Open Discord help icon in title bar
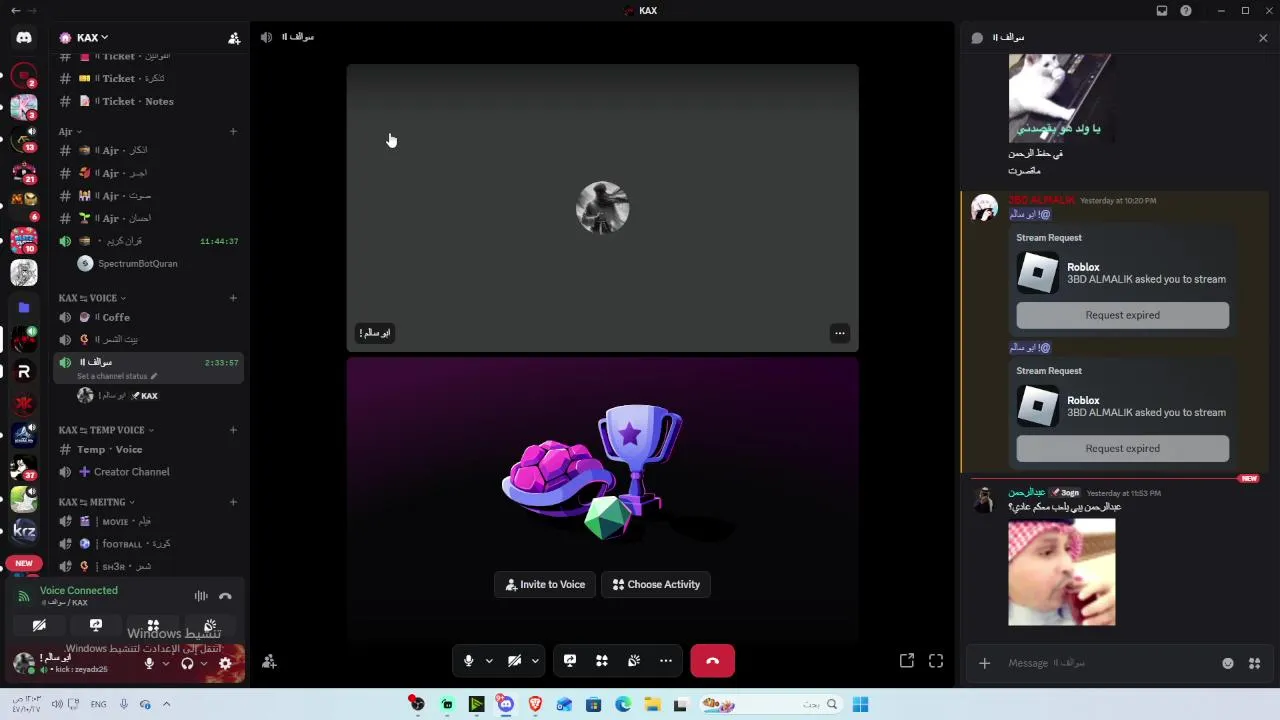Viewport: 1280px width, 720px height. (1186, 11)
